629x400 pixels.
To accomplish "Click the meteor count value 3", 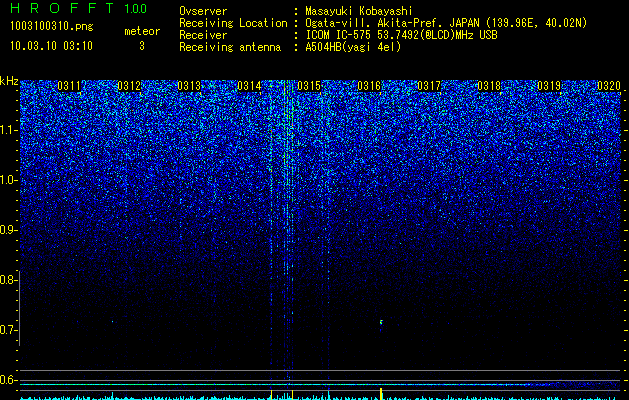I will (x=142, y=46).
